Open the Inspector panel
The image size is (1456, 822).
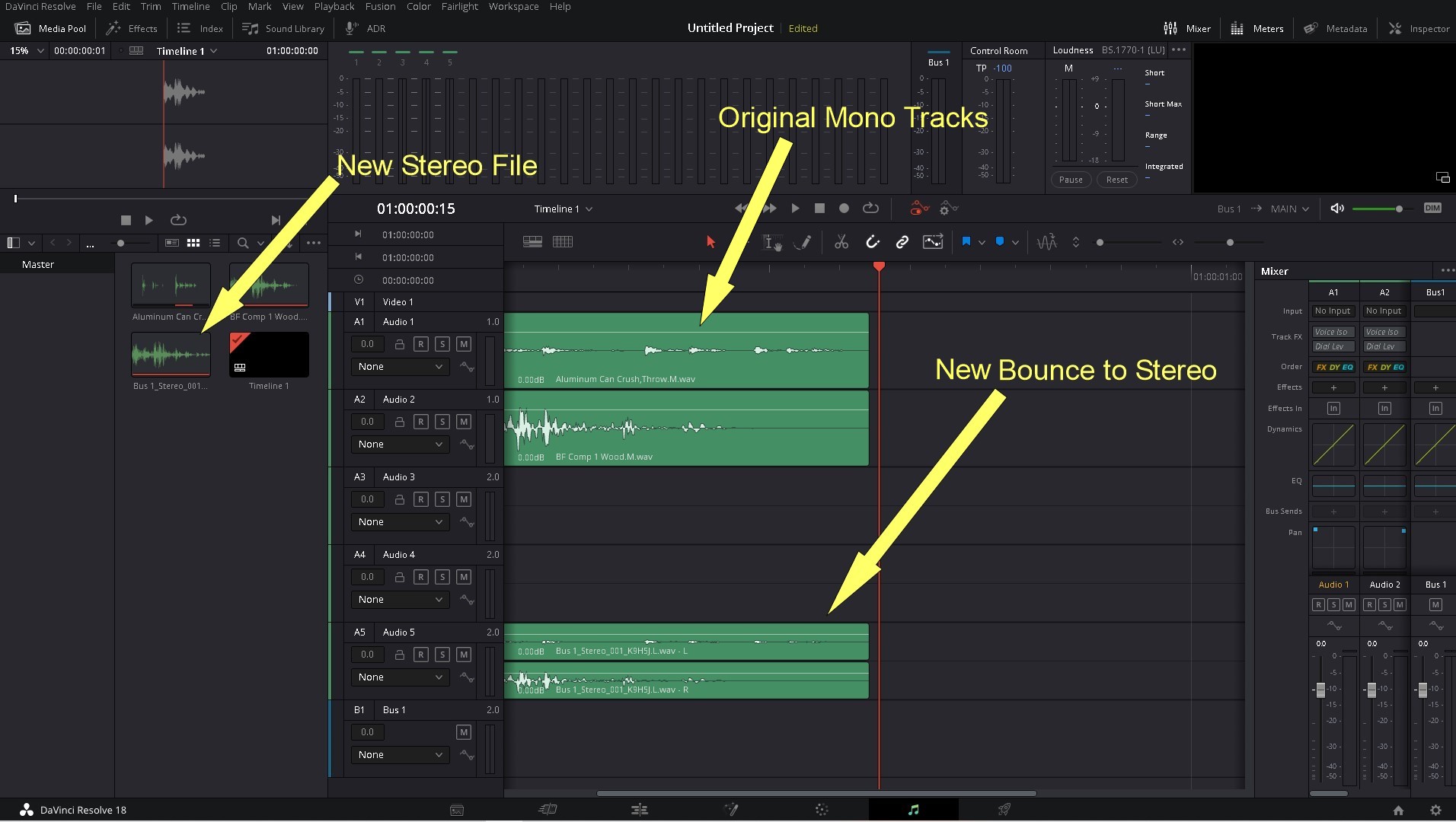coord(1419,28)
